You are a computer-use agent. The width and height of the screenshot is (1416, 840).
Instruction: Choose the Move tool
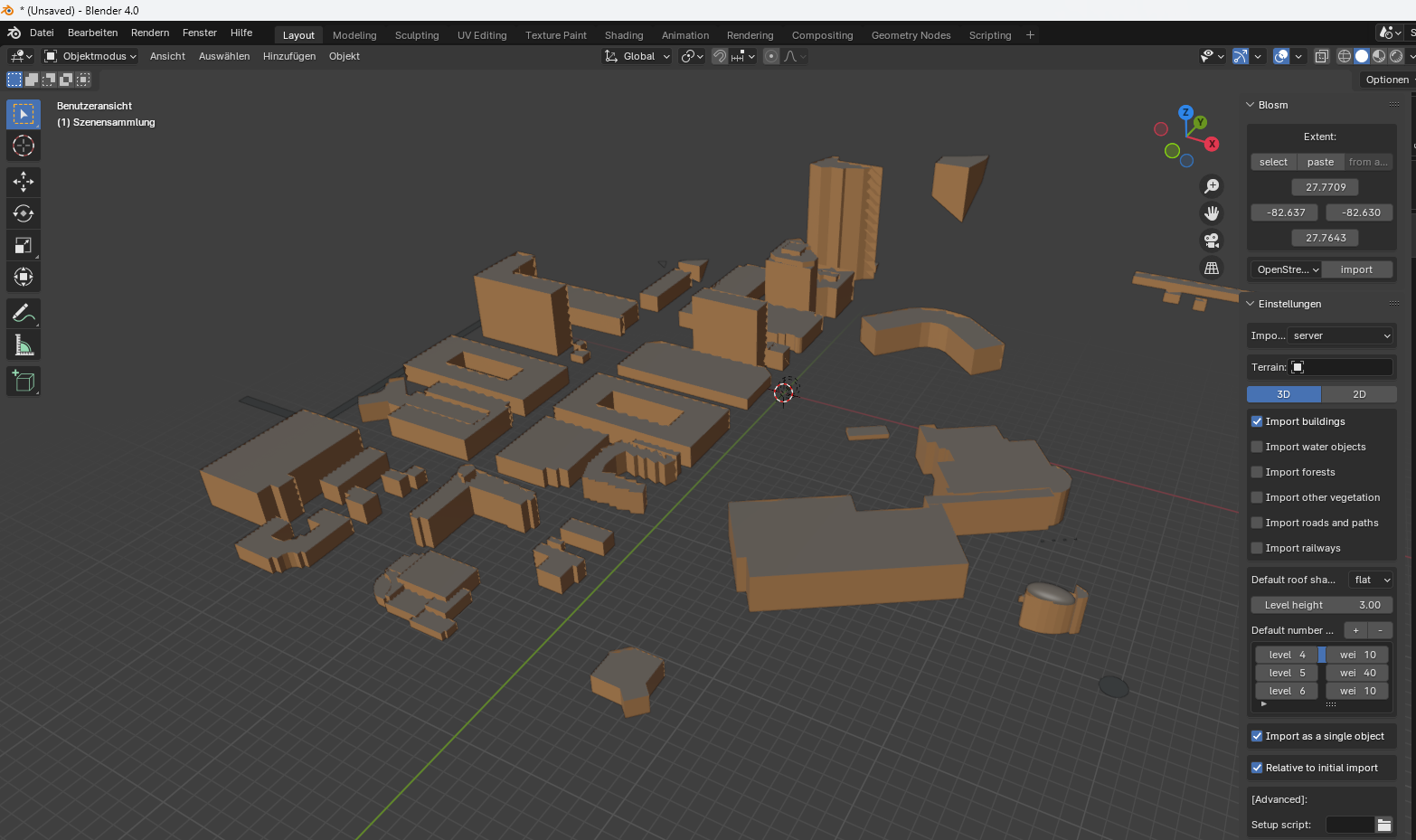tap(24, 182)
